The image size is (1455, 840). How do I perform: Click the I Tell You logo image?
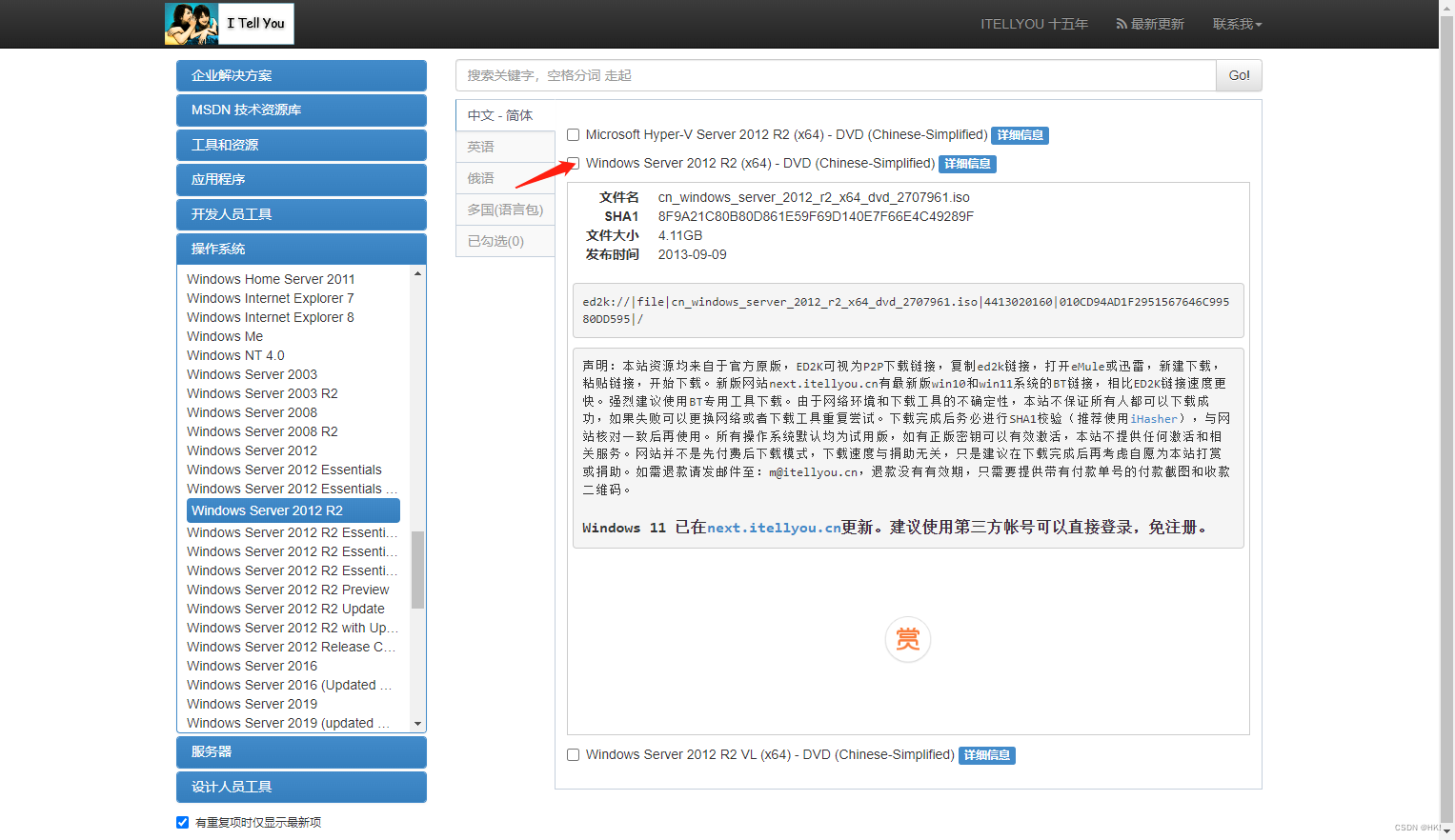pos(229,24)
